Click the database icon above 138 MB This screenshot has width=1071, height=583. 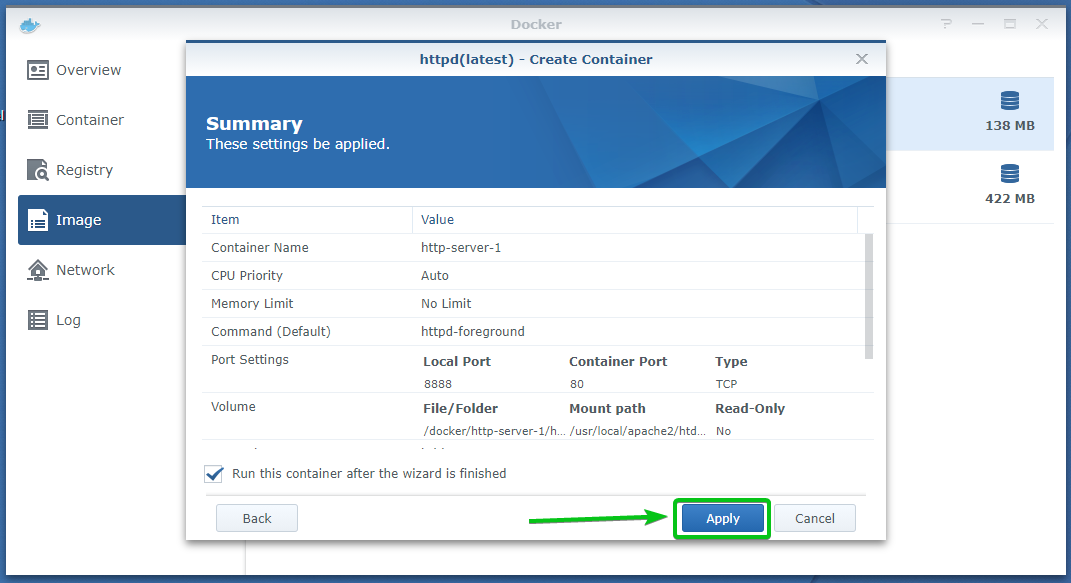(1009, 101)
